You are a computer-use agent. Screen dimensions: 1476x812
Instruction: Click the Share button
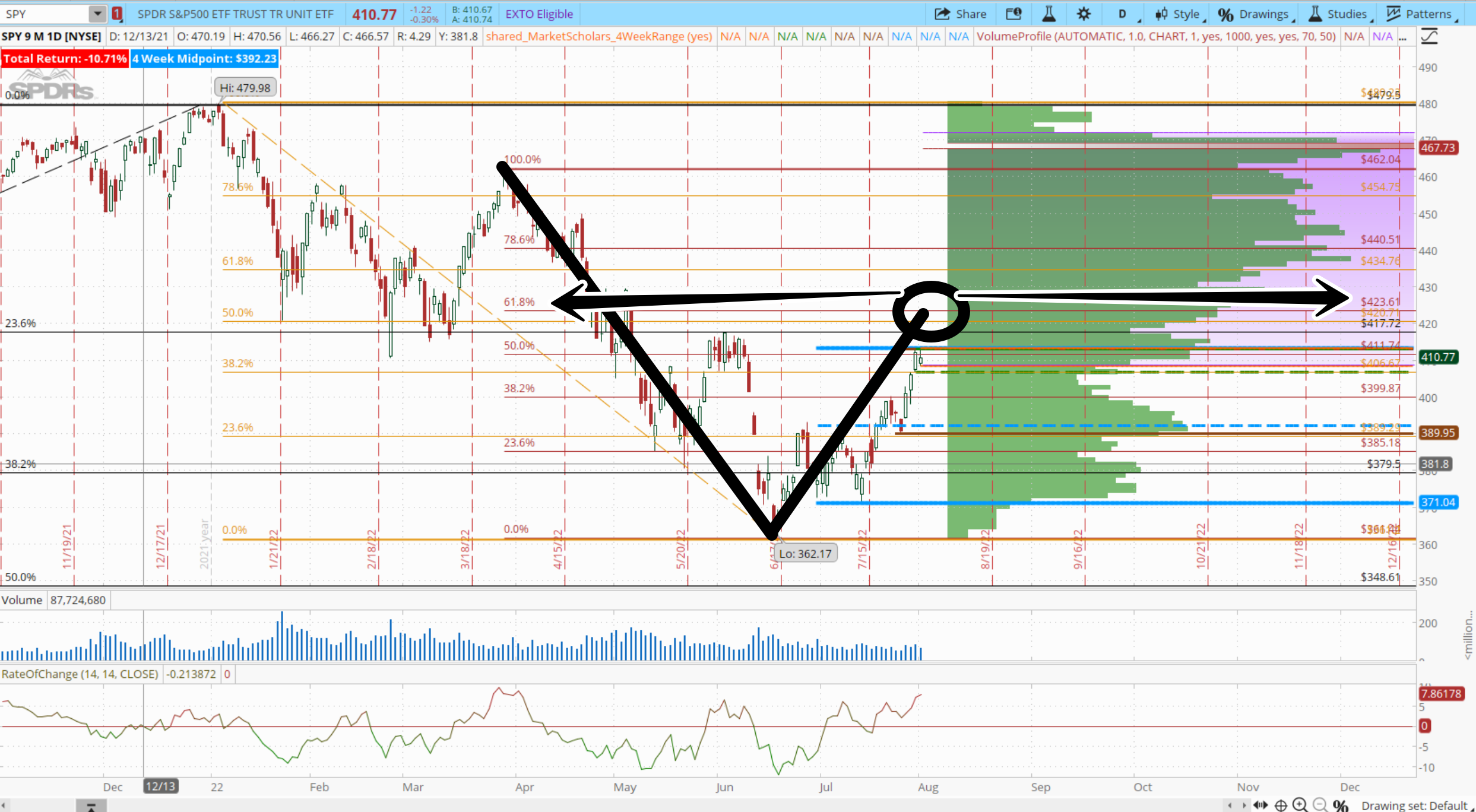(x=961, y=14)
